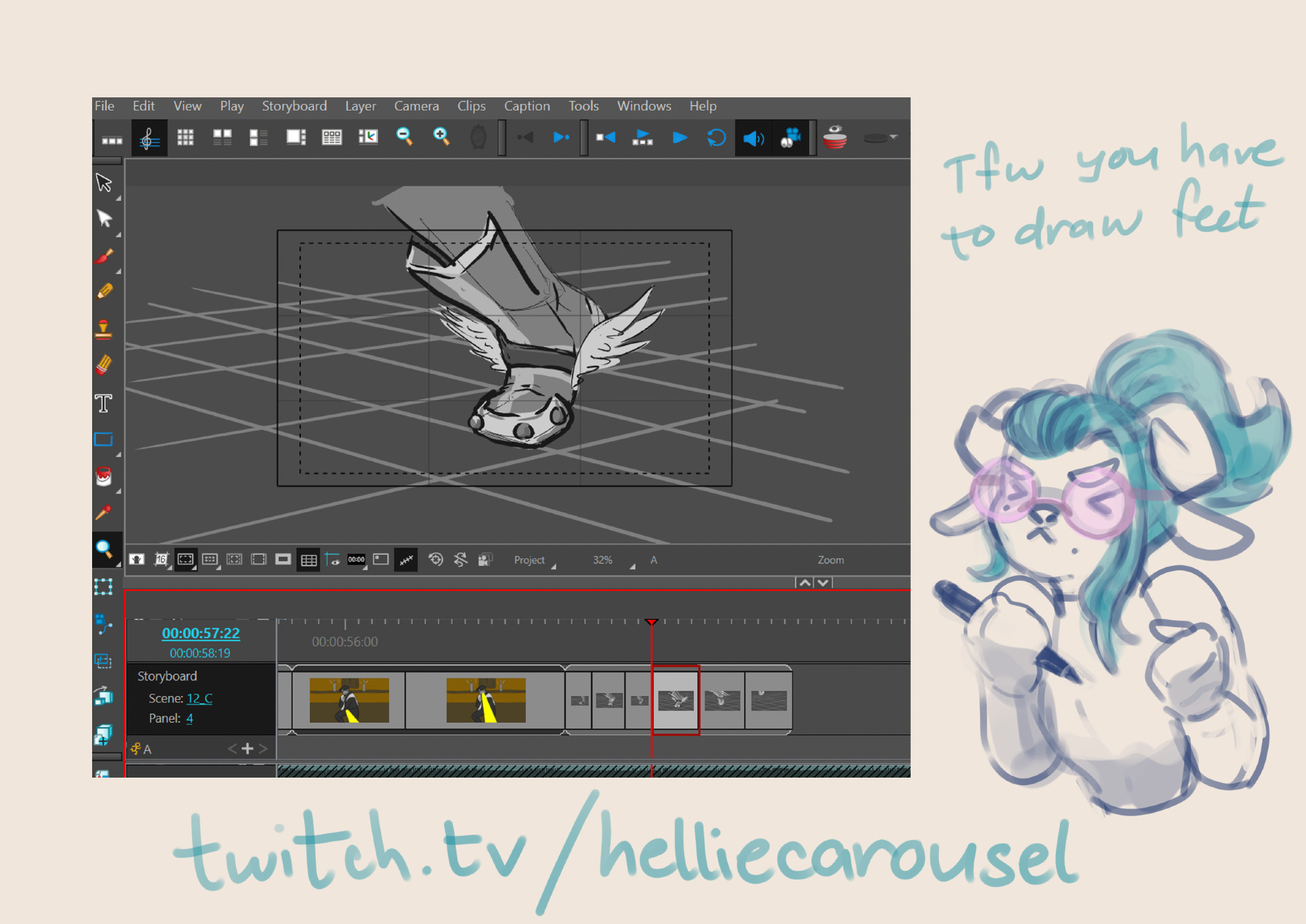Viewport: 1306px width, 924px height.
Task: Select the Paint bucket tool
Action: (x=104, y=476)
